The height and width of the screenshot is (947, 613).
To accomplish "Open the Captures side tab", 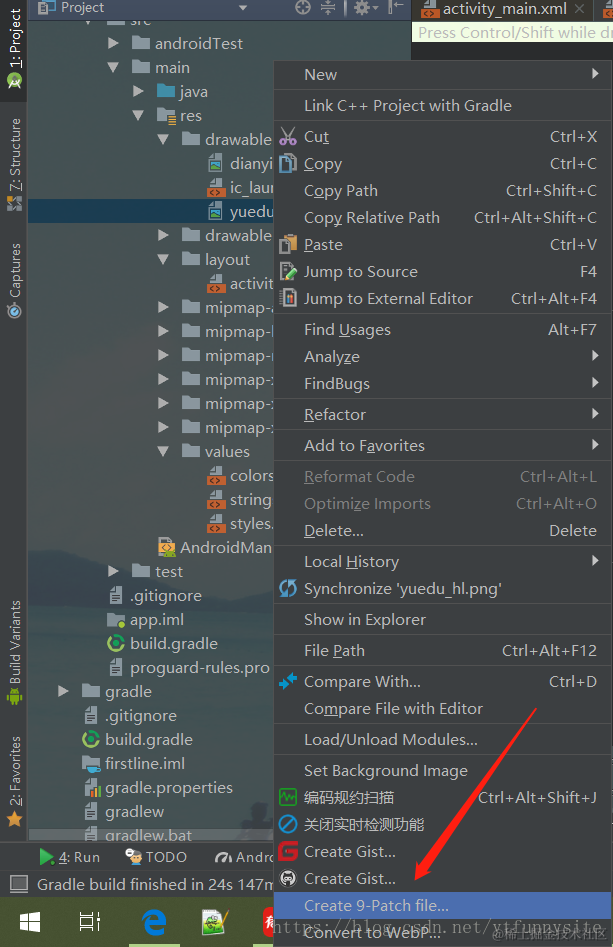I will tap(14, 280).
